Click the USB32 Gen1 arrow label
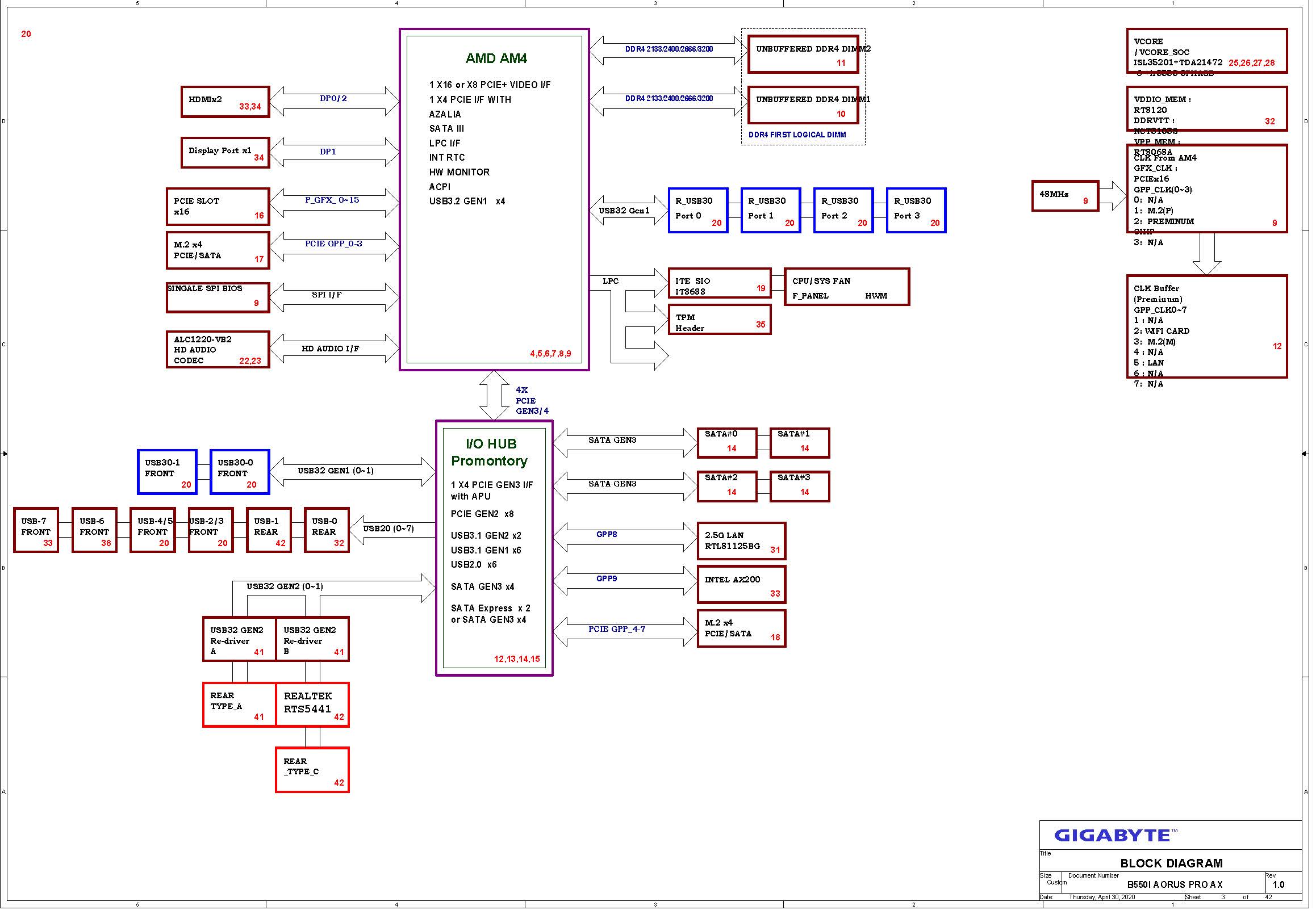1316x910 pixels. coord(624,211)
